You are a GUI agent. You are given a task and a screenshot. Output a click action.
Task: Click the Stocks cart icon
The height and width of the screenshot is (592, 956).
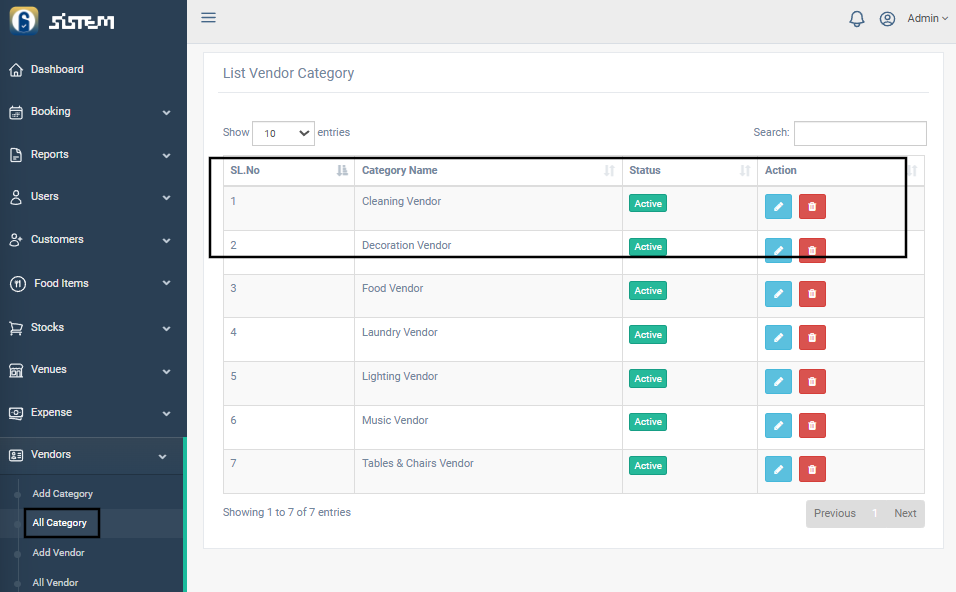16,328
